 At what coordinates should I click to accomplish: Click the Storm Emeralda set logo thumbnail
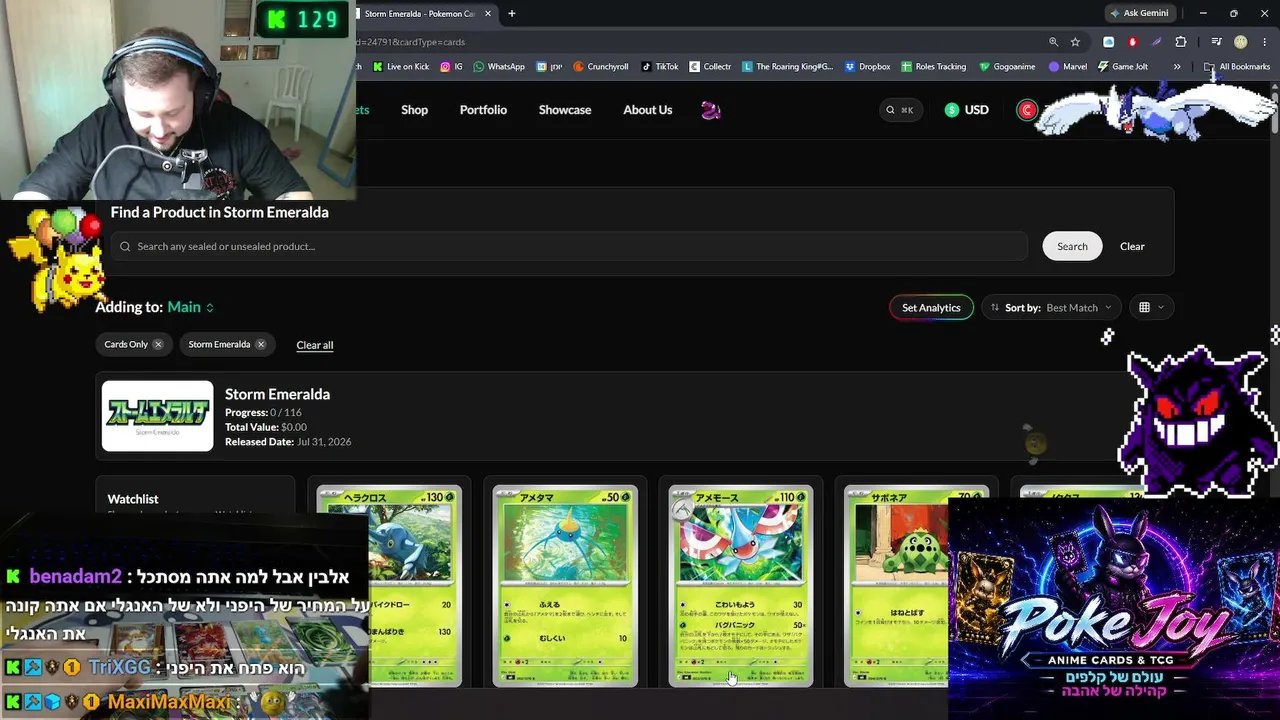pos(157,416)
